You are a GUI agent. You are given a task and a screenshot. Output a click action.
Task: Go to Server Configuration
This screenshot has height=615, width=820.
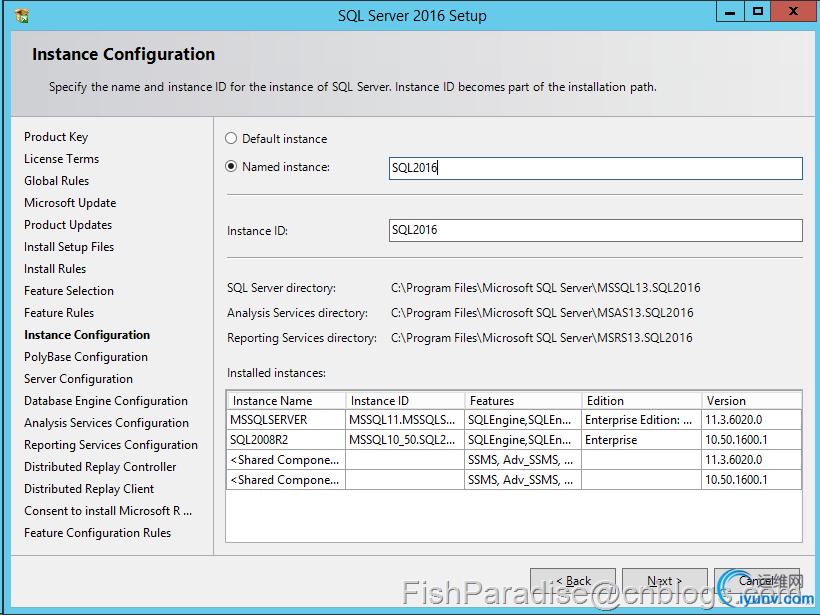(x=78, y=379)
